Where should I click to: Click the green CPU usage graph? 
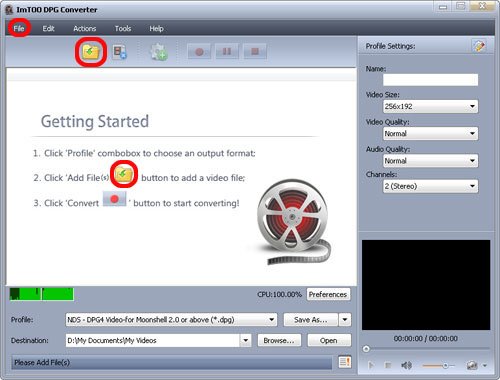(42, 294)
